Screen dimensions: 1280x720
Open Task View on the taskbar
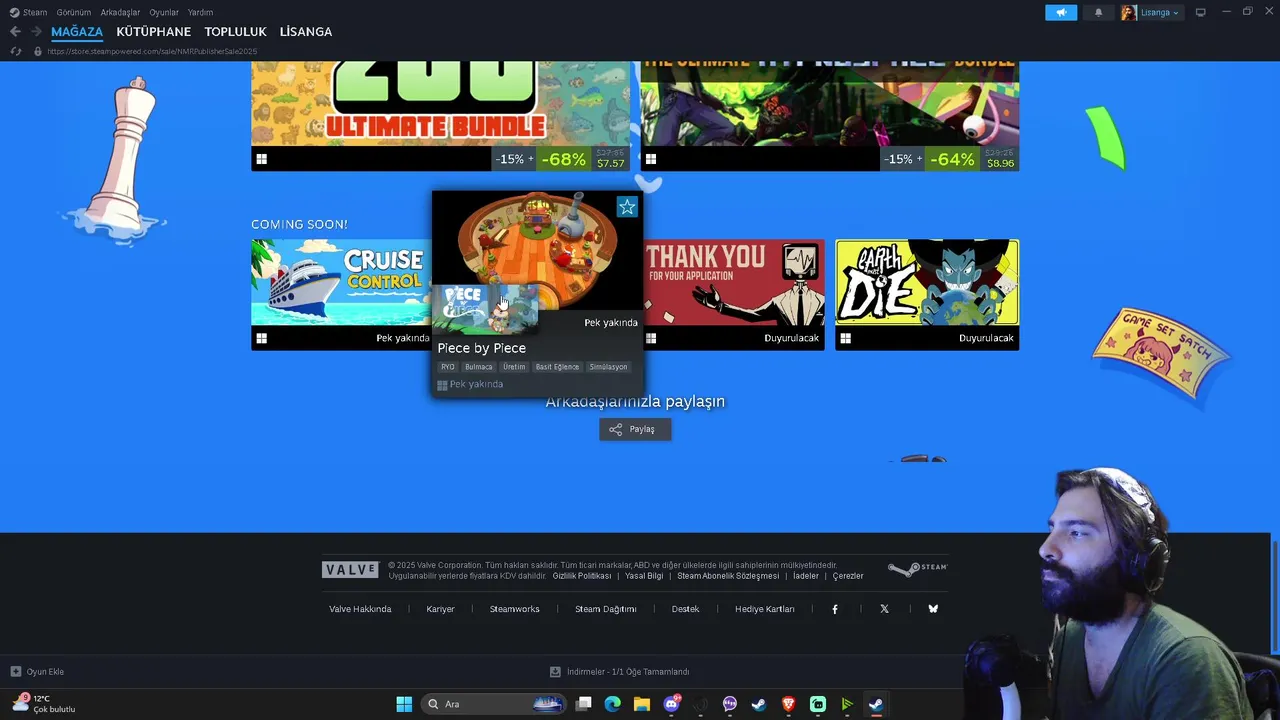[584, 704]
